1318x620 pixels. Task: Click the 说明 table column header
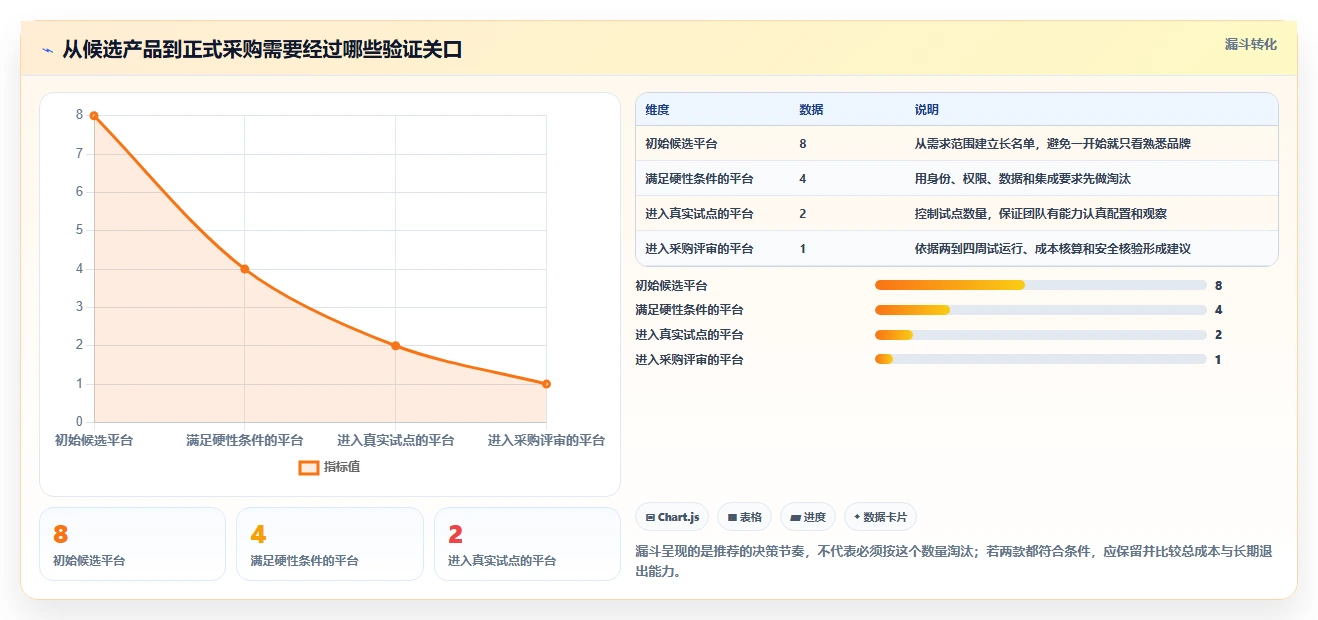926,110
